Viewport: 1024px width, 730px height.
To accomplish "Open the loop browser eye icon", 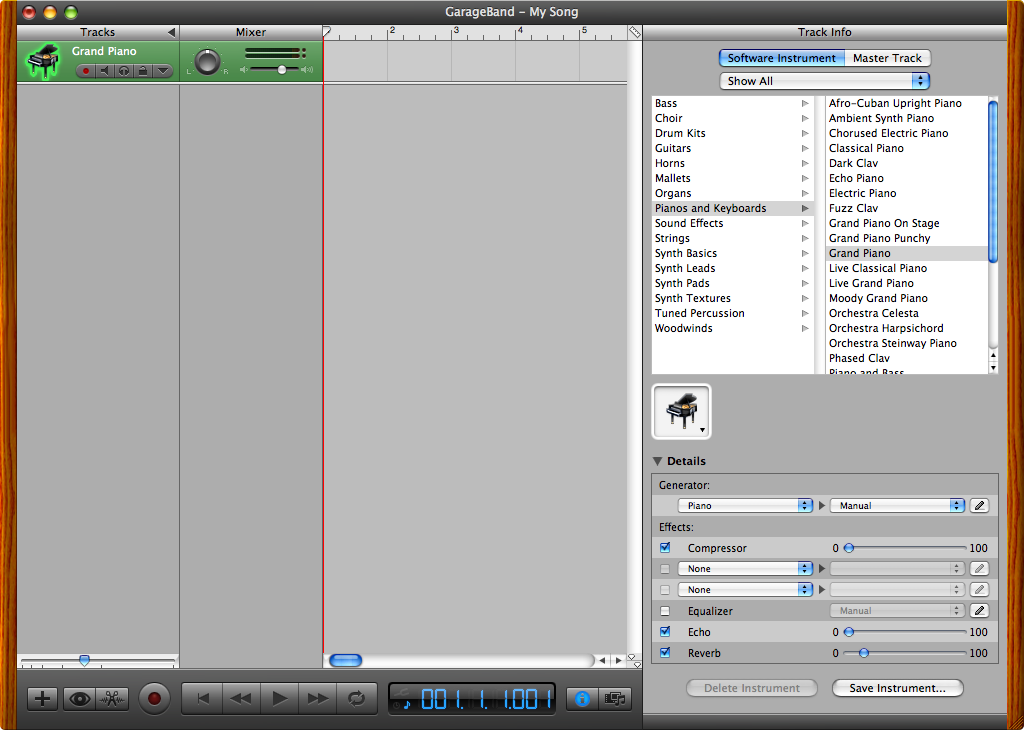I will [x=78, y=699].
